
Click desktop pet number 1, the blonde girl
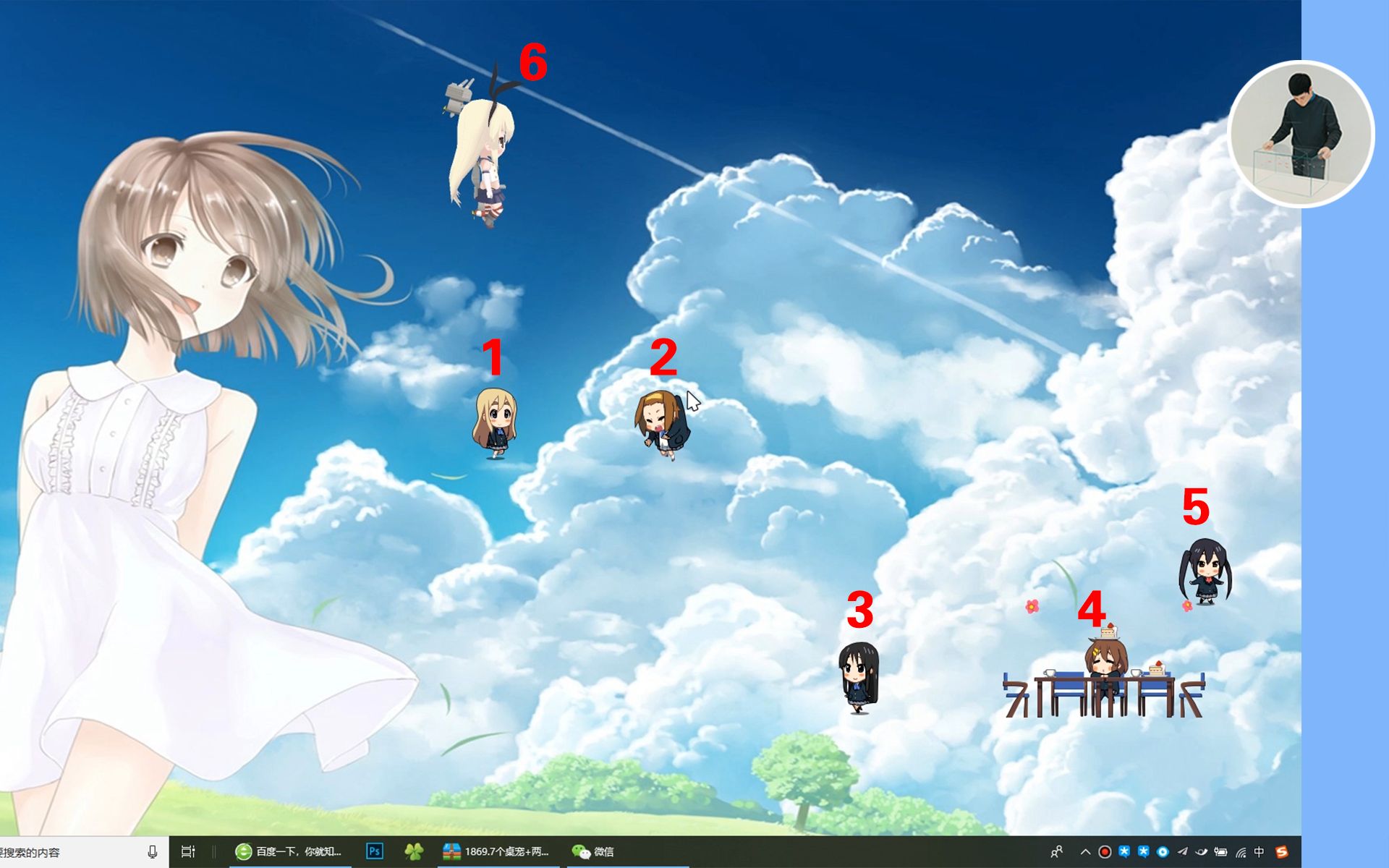[x=496, y=423]
